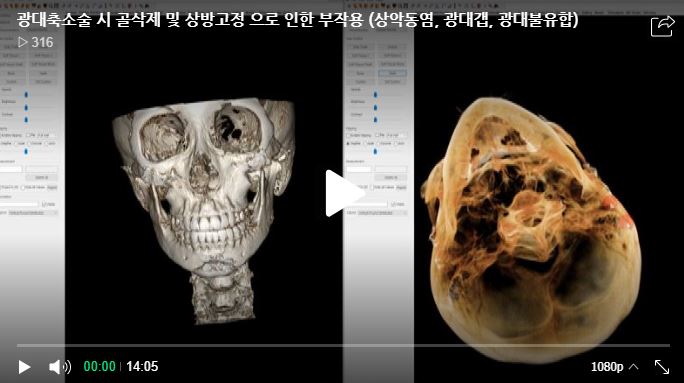Click the blue-highlighted button in the right panel grid
The image size is (684, 383).
pos(392,73)
